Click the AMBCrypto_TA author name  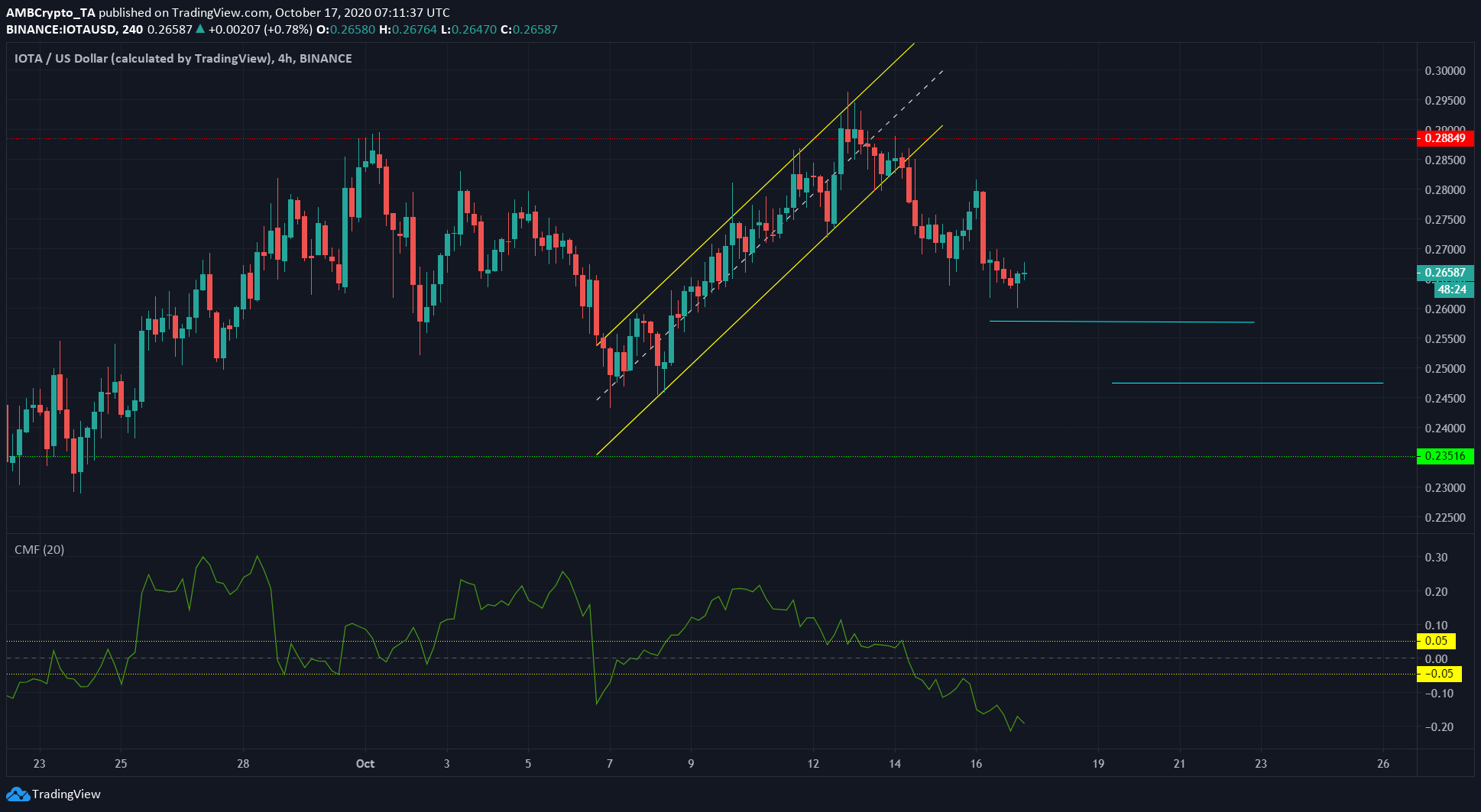click(x=52, y=12)
